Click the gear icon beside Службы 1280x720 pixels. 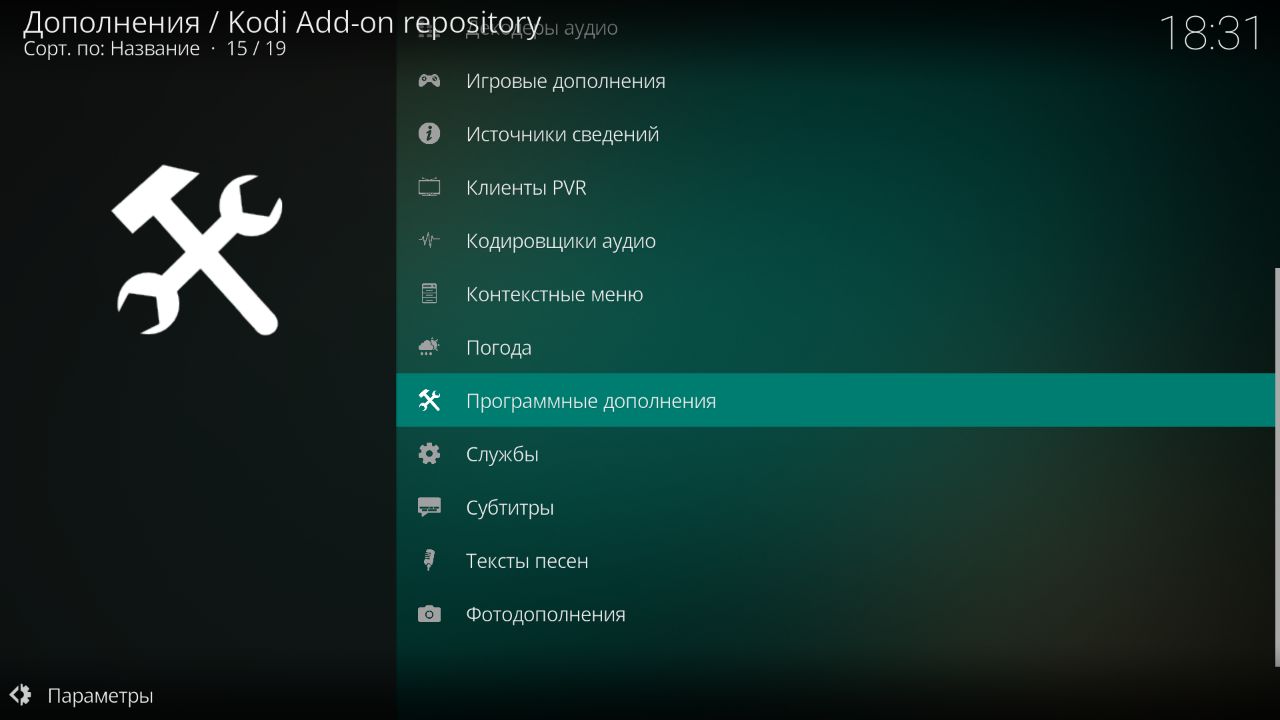tap(429, 454)
